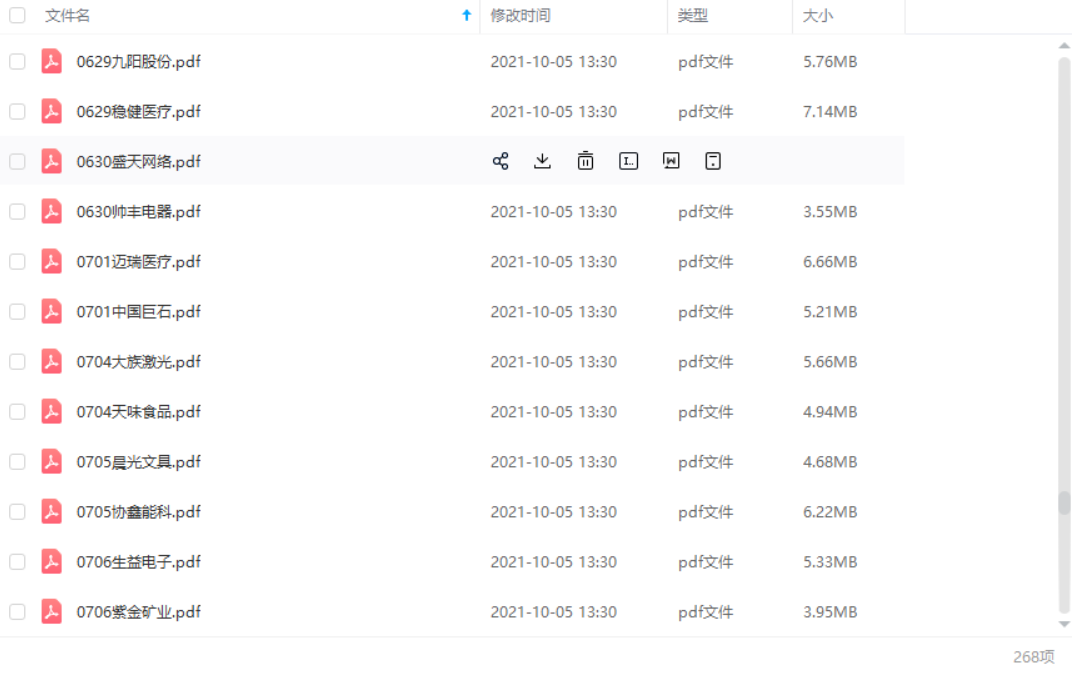Viewport: 1072px width, 675px height.
Task: Sort by the 类型 column header
Action: point(693,15)
